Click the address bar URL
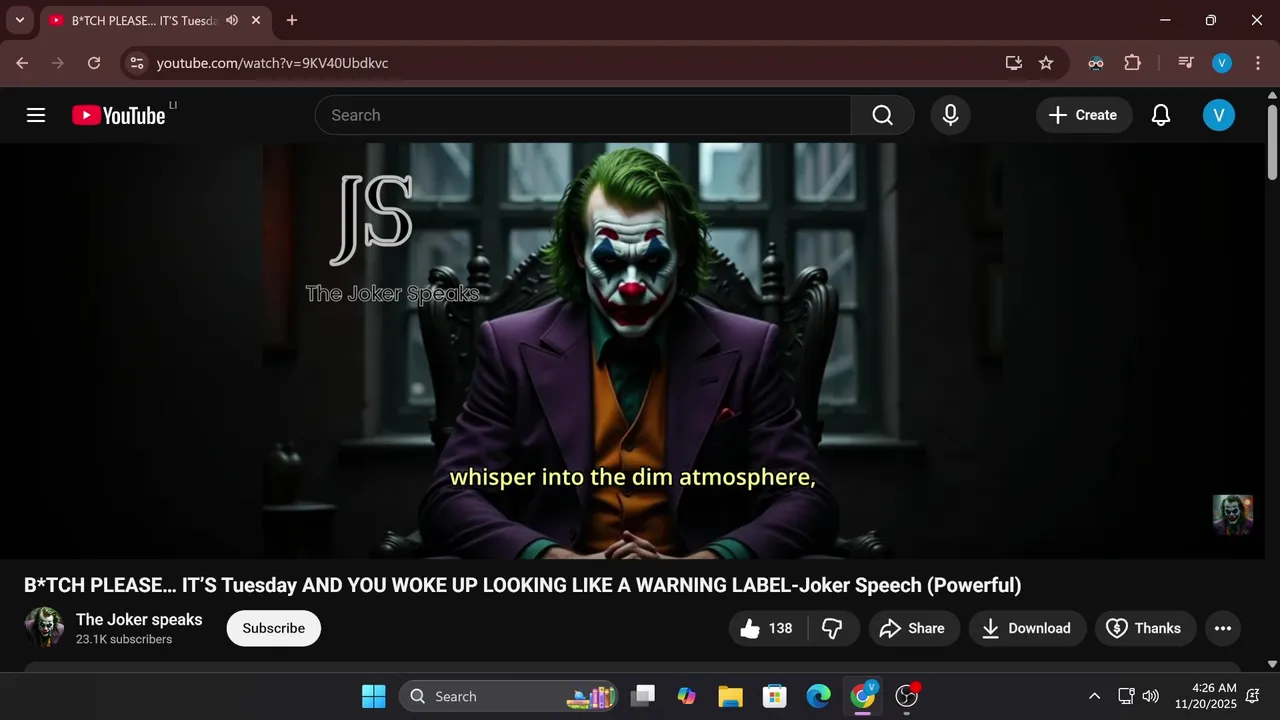Screen dimensions: 1280x720 tap(272, 63)
